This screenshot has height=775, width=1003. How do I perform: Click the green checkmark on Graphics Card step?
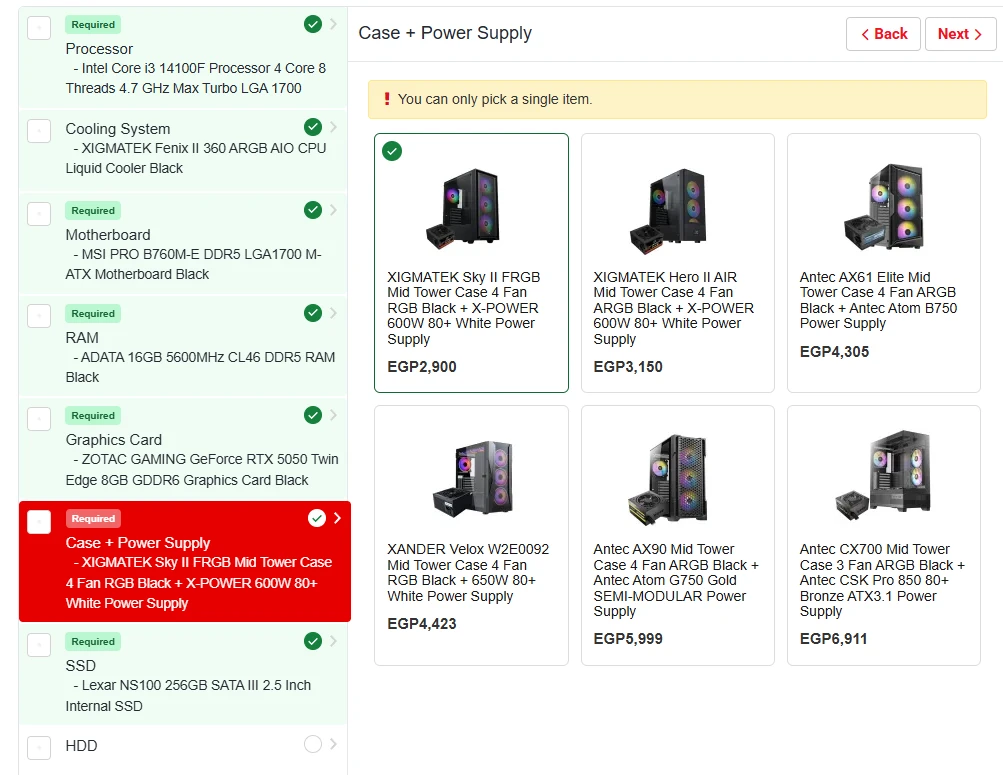click(313, 415)
